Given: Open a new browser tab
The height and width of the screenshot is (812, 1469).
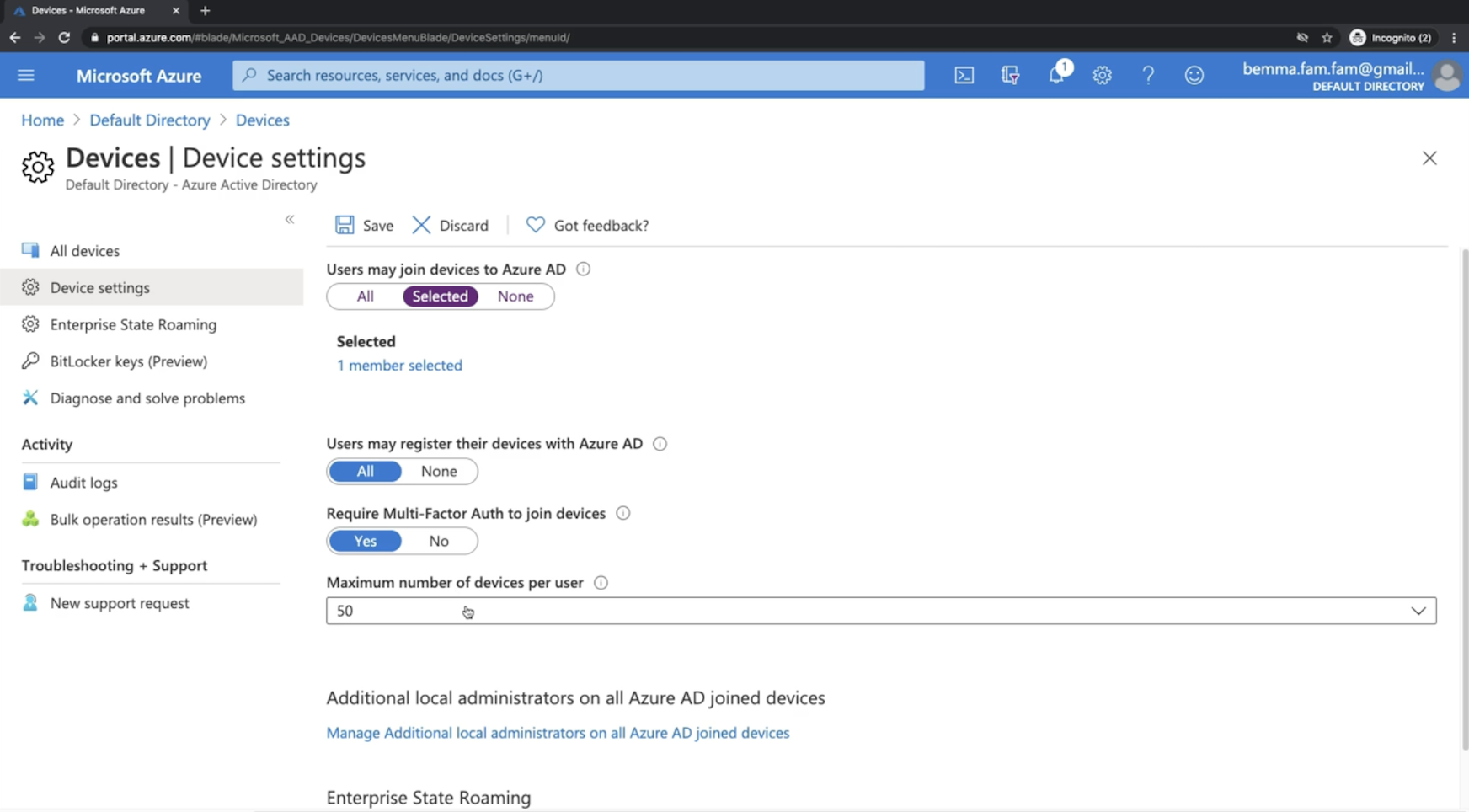Looking at the screenshot, I should [205, 11].
